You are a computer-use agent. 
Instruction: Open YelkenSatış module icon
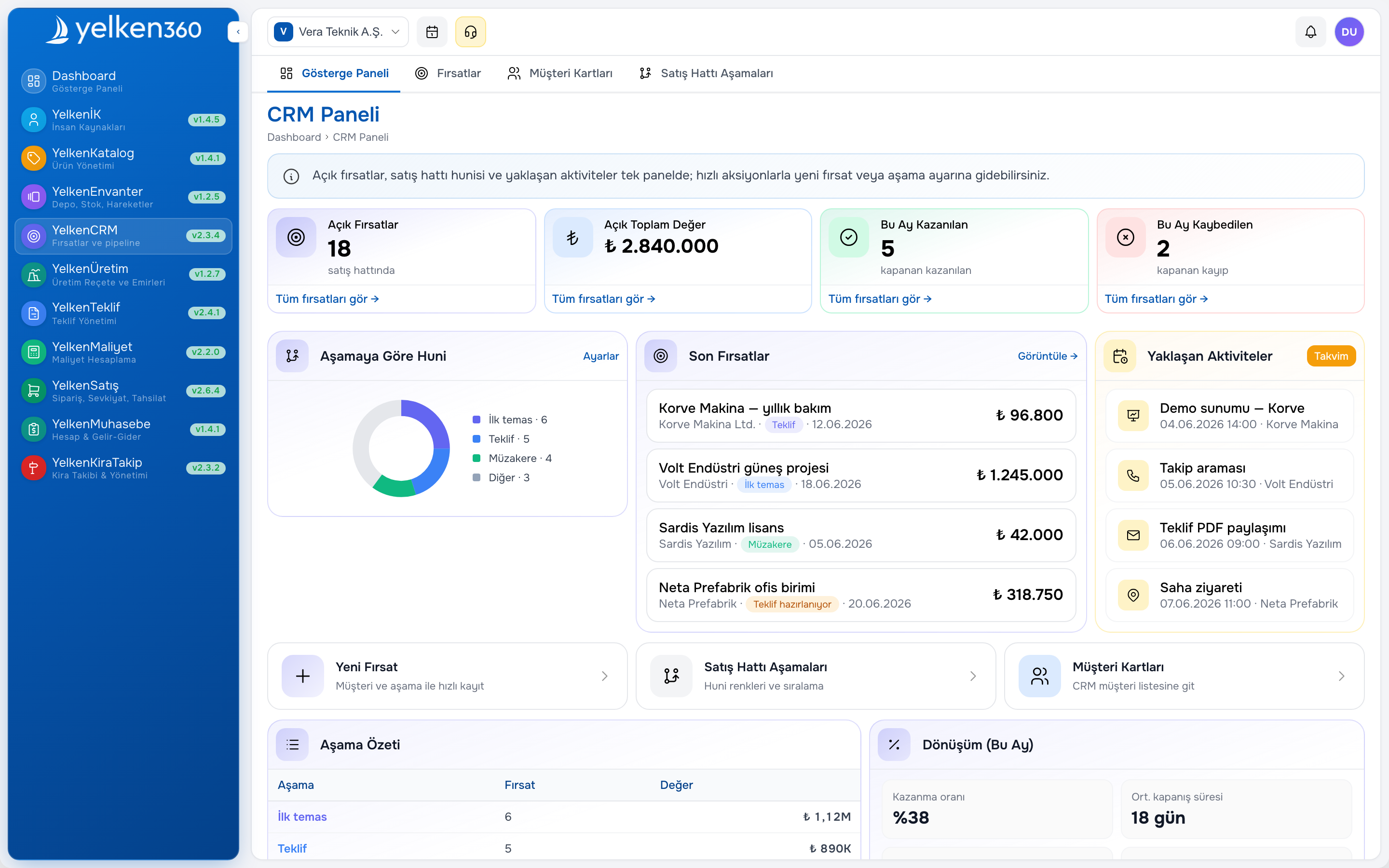[33, 391]
